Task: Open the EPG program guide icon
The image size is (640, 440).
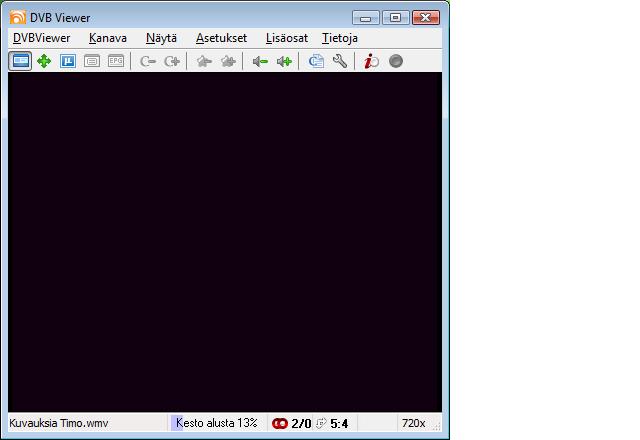Action: 116,61
